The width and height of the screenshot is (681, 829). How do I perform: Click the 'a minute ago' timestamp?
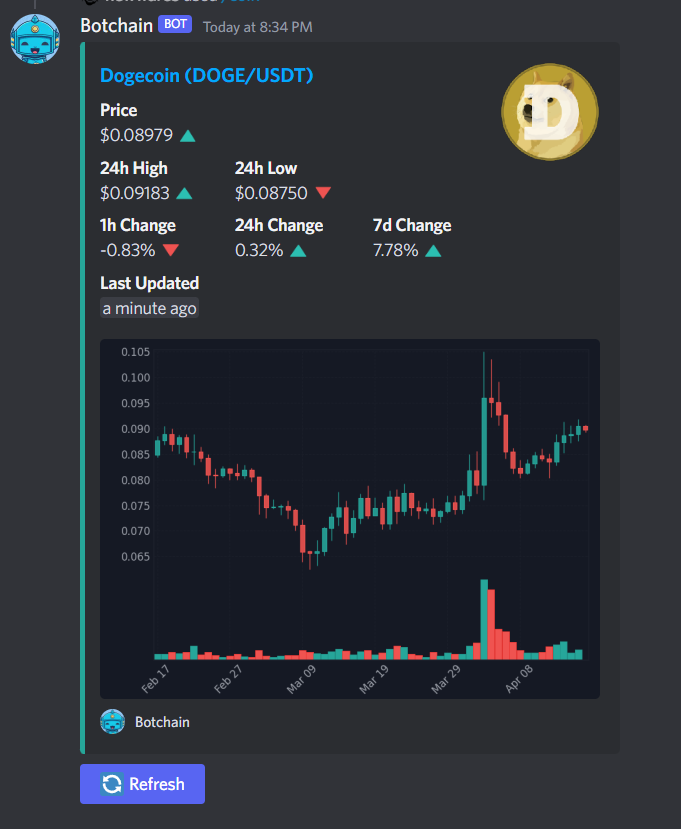[x=149, y=308]
